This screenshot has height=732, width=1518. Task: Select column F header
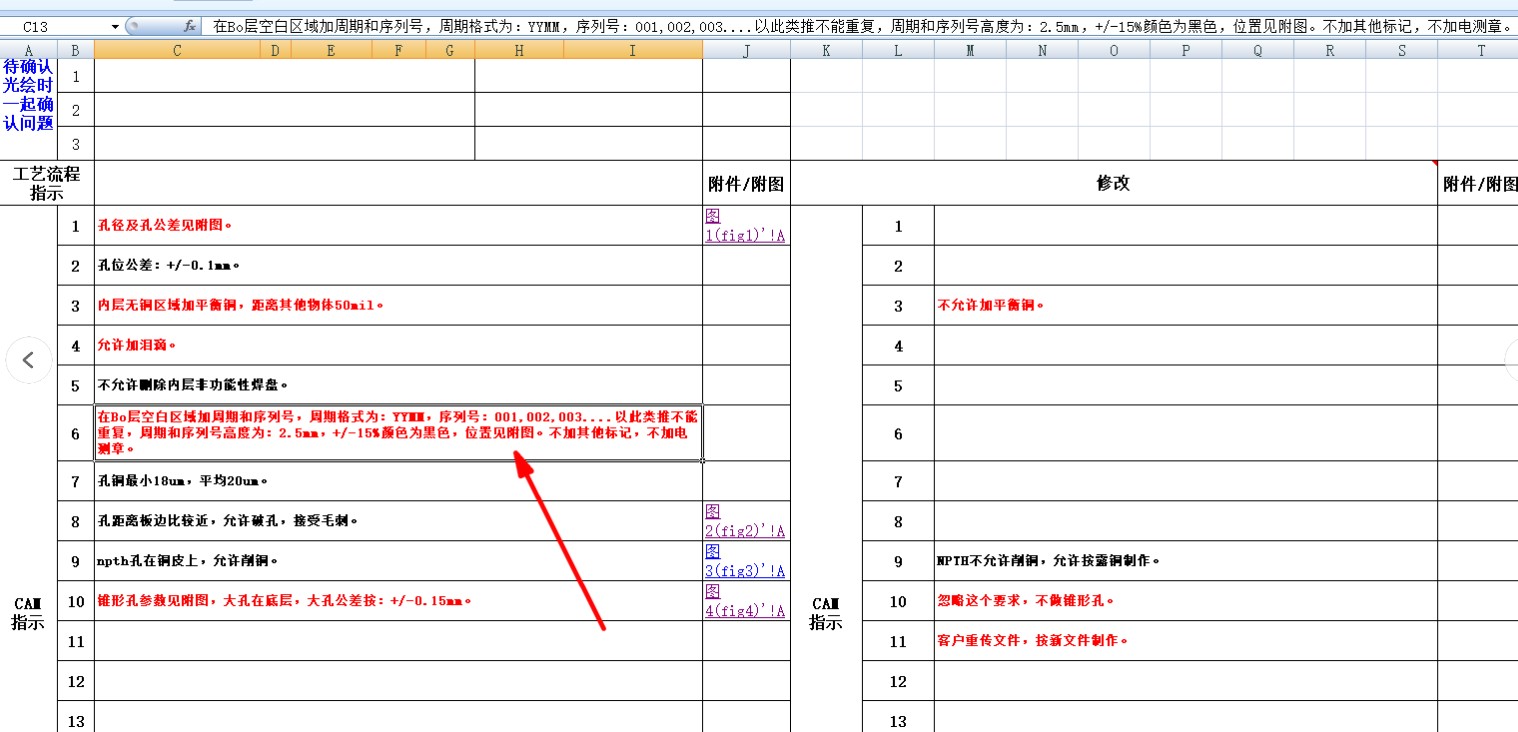pyautogui.click(x=399, y=50)
